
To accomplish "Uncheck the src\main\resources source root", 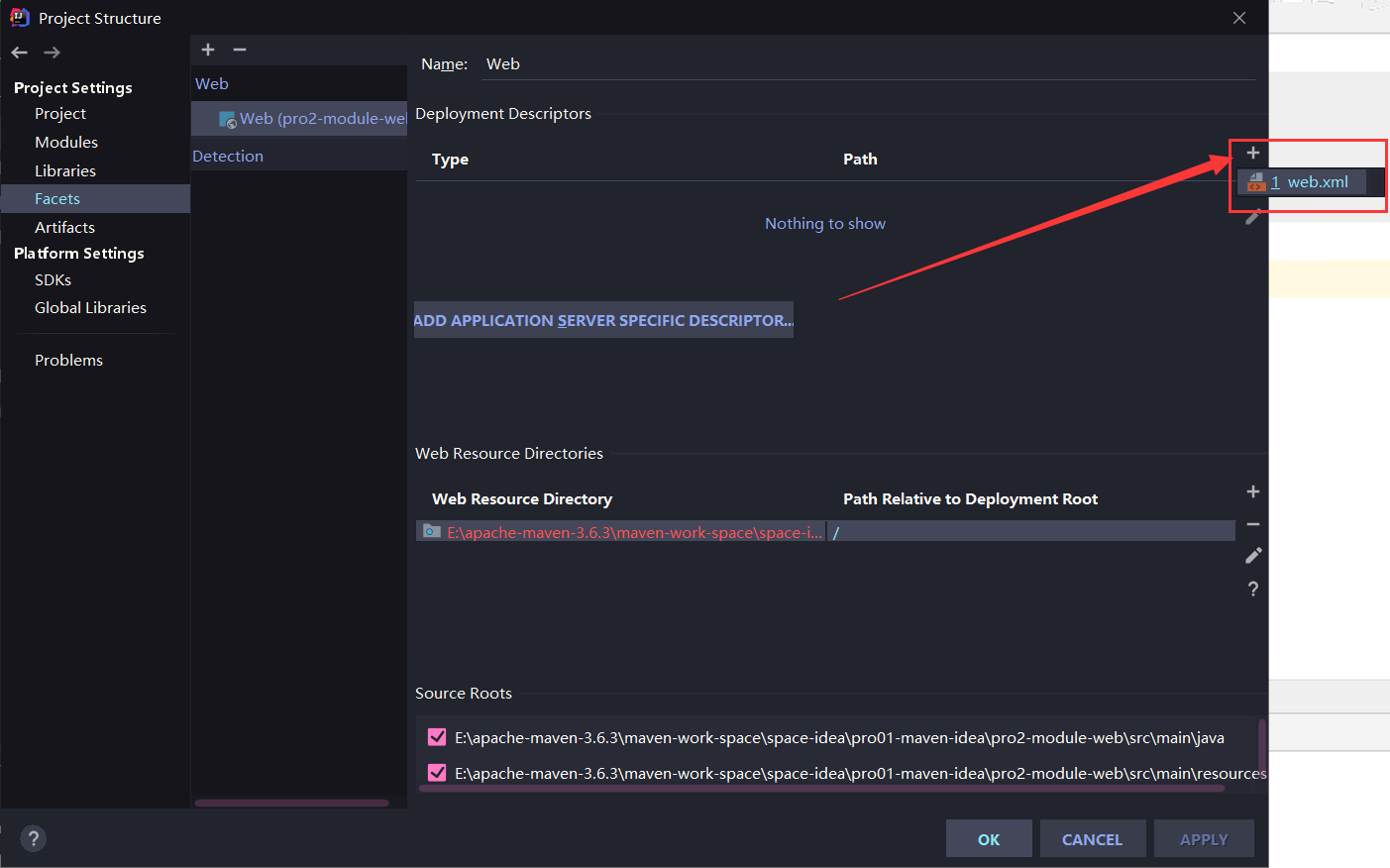I will 437,773.
